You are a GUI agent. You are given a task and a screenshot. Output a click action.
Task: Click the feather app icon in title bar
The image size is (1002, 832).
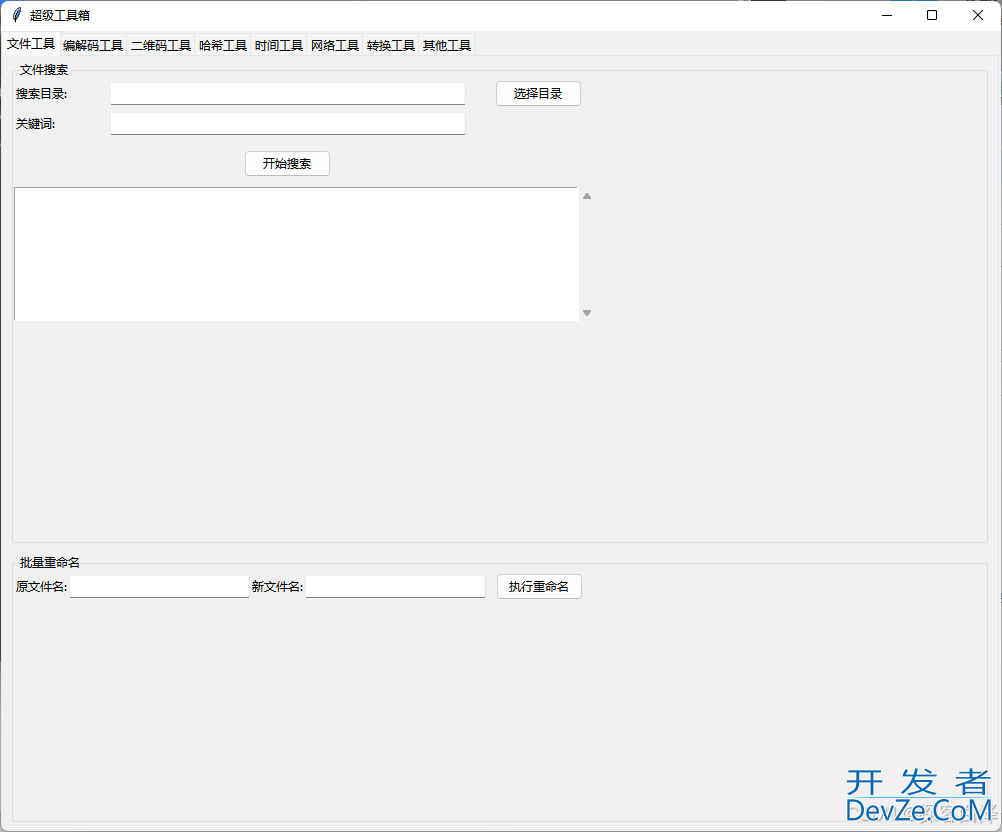[x=16, y=15]
